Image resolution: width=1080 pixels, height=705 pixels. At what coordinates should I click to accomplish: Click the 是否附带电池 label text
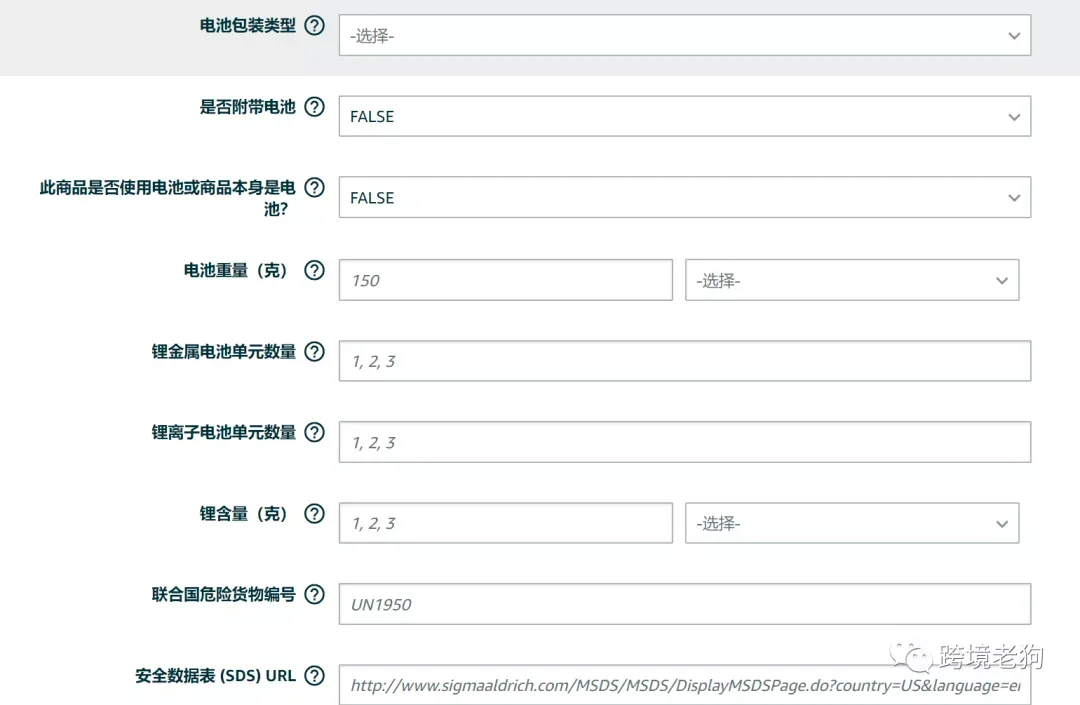tap(247, 107)
